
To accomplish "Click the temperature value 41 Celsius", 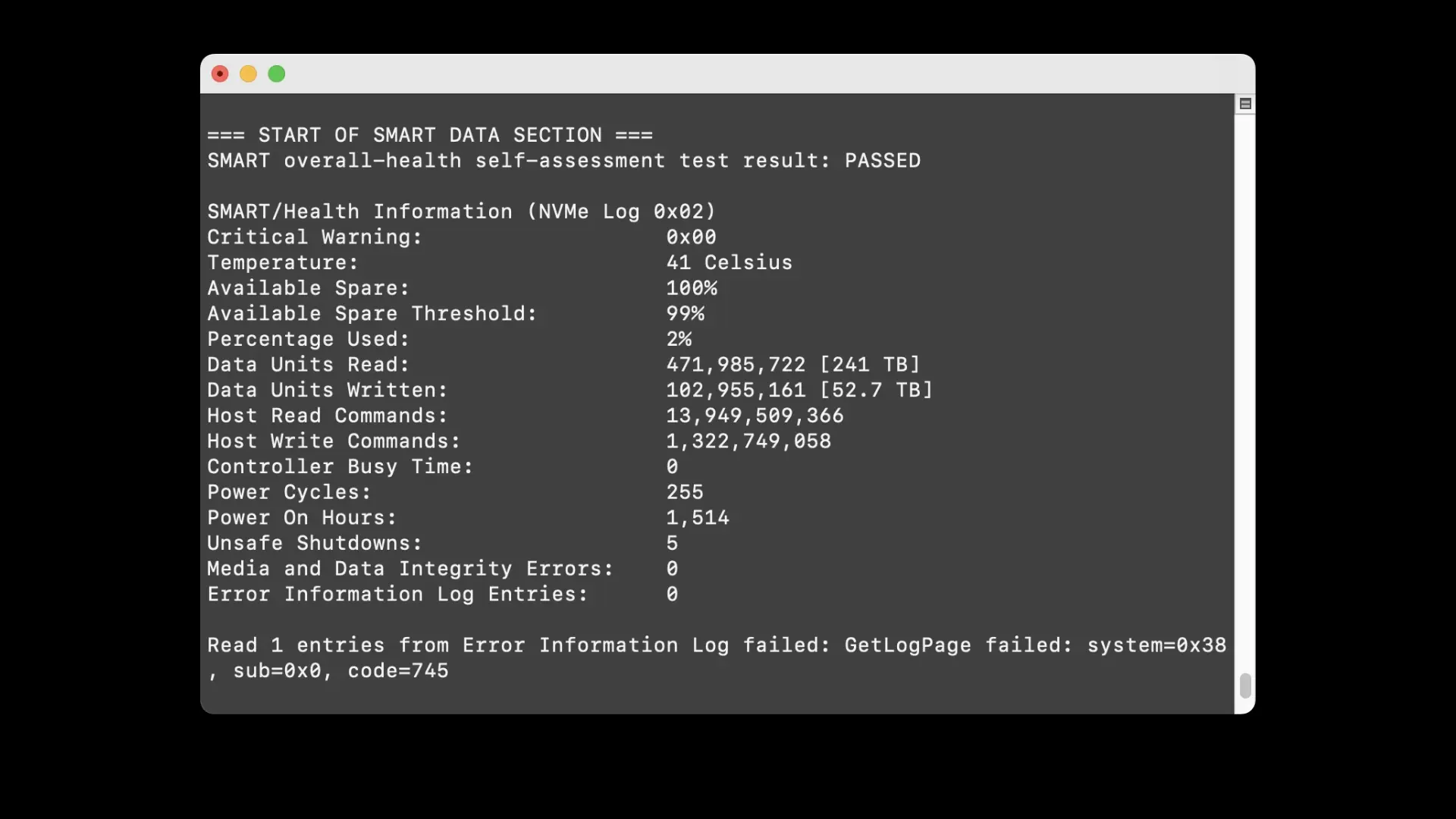I will (730, 262).
